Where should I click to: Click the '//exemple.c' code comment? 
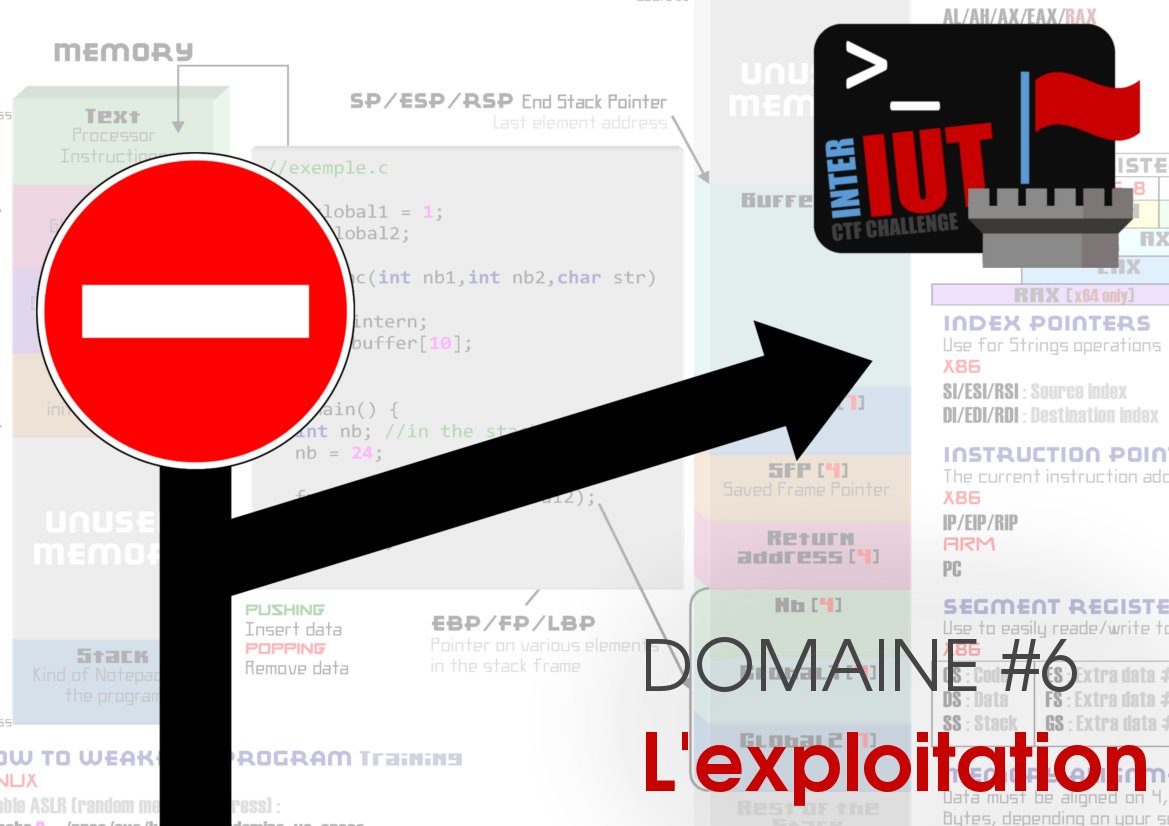(327, 168)
